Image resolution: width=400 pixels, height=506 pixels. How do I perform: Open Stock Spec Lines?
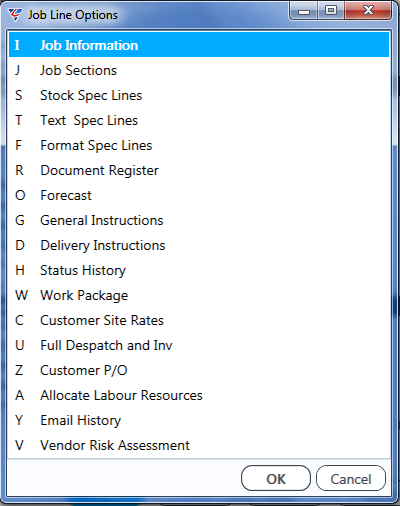point(199,95)
